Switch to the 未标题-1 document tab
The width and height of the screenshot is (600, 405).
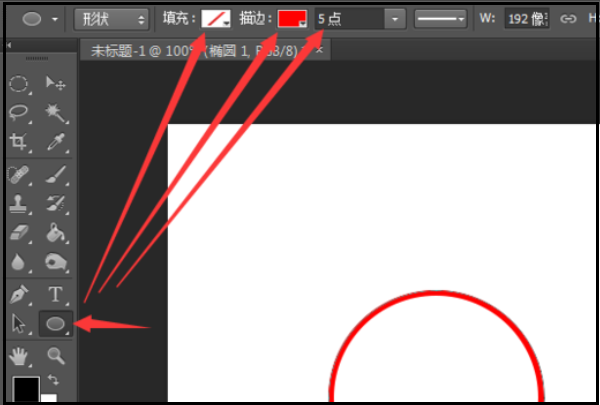(x=190, y=50)
